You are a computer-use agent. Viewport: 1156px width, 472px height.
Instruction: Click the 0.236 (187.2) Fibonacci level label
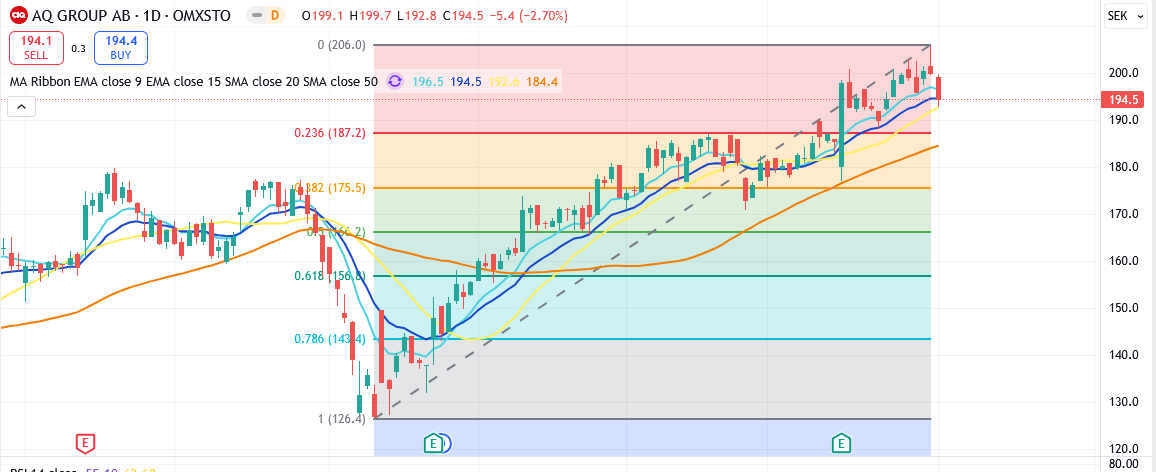tap(329, 133)
